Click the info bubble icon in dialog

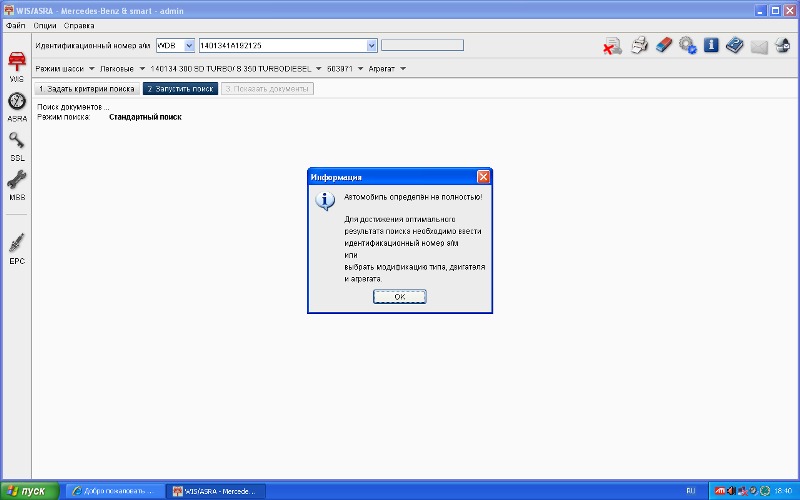[x=325, y=201]
